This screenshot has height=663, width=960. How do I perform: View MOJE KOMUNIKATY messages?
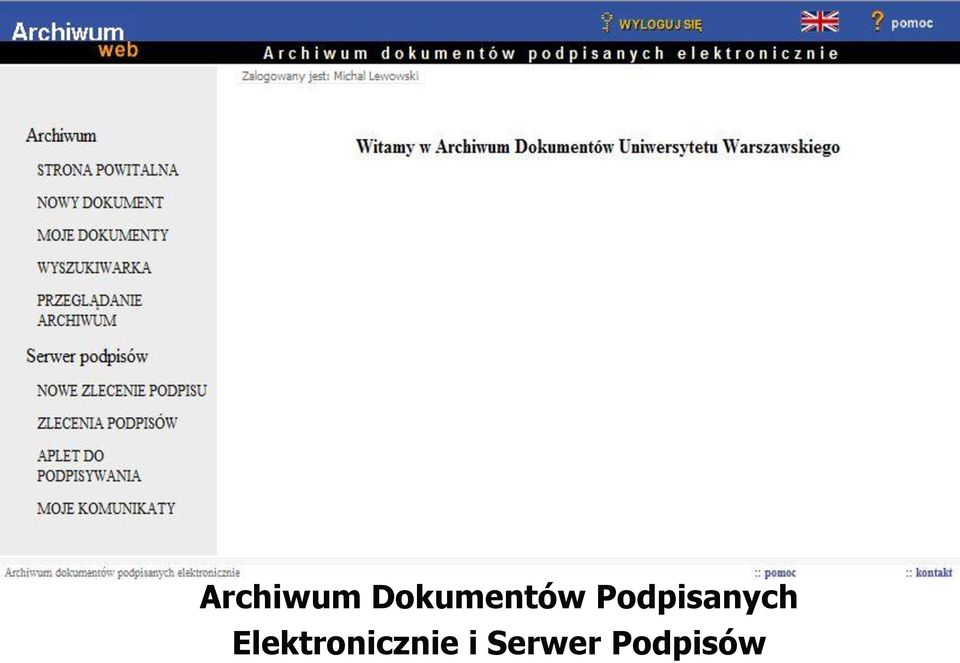106,508
